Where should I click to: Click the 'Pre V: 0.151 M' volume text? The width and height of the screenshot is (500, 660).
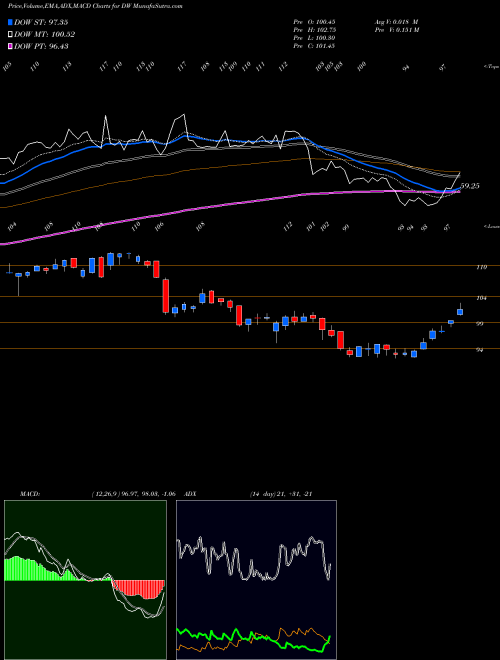tap(397, 30)
